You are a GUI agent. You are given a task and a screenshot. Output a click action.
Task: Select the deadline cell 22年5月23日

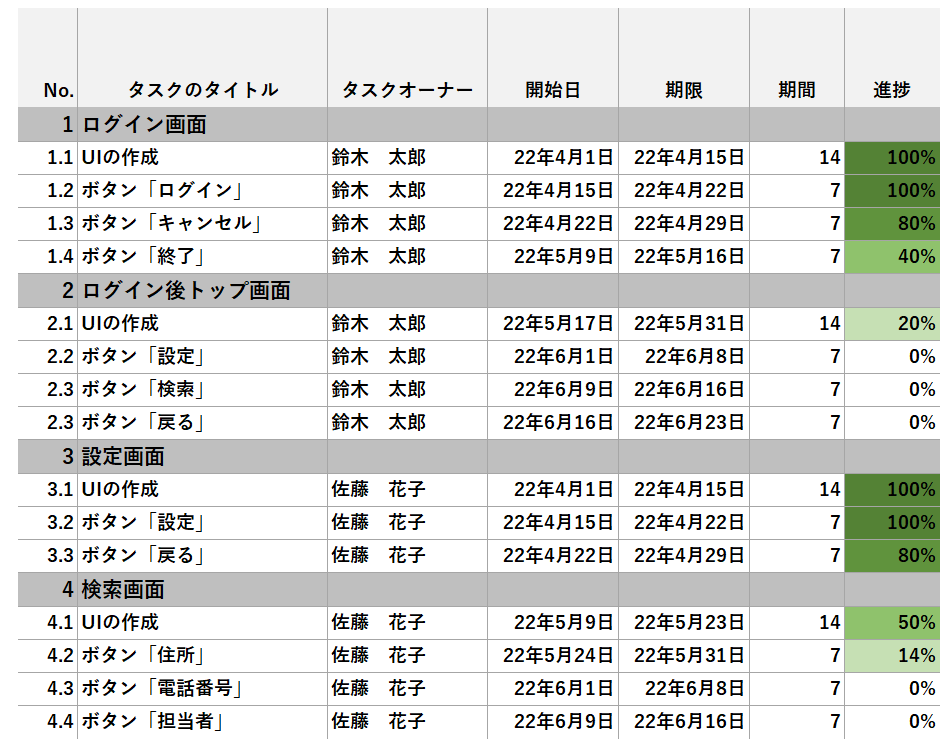tap(683, 622)
